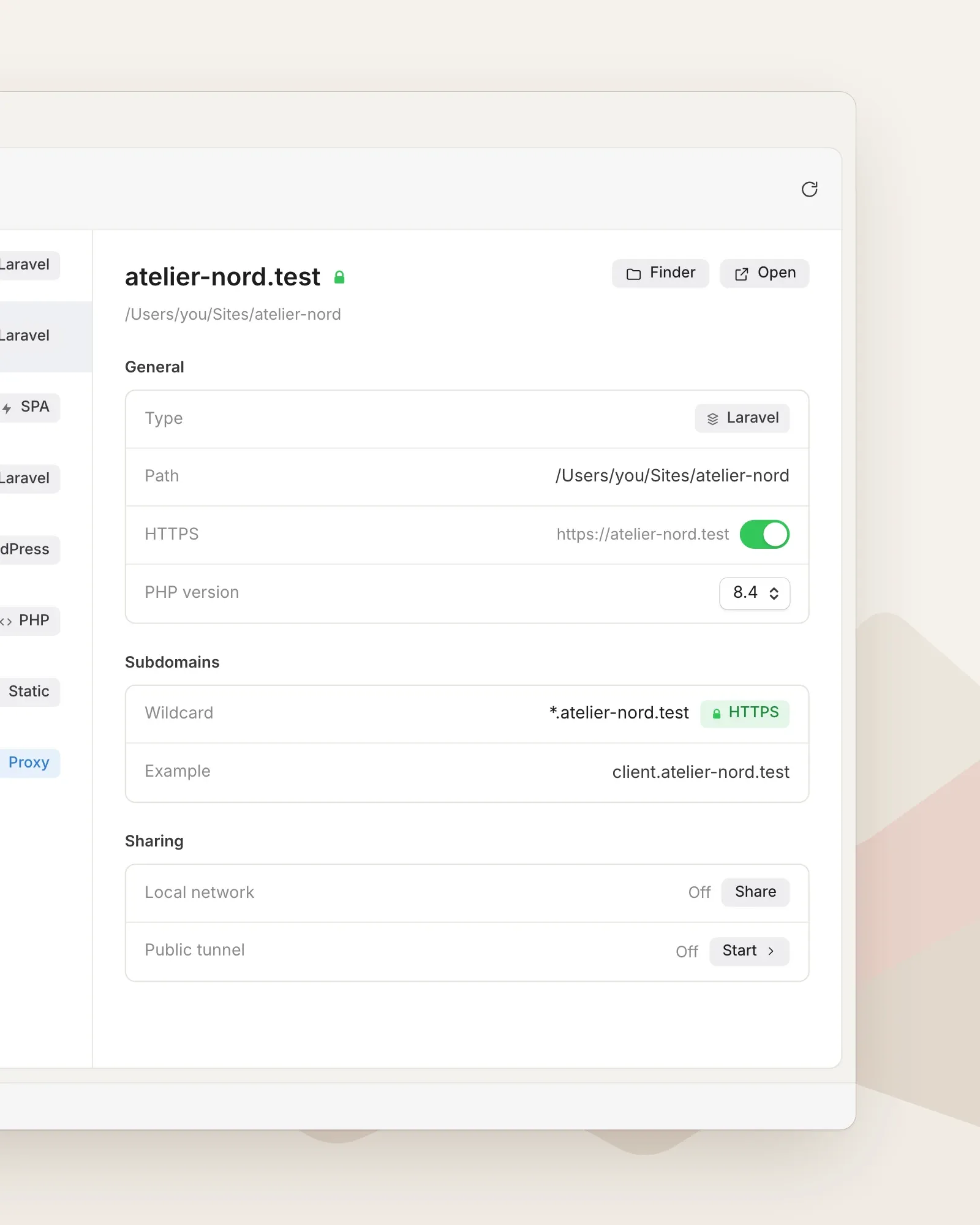Open the site folder in Finder

click(660, 273)
